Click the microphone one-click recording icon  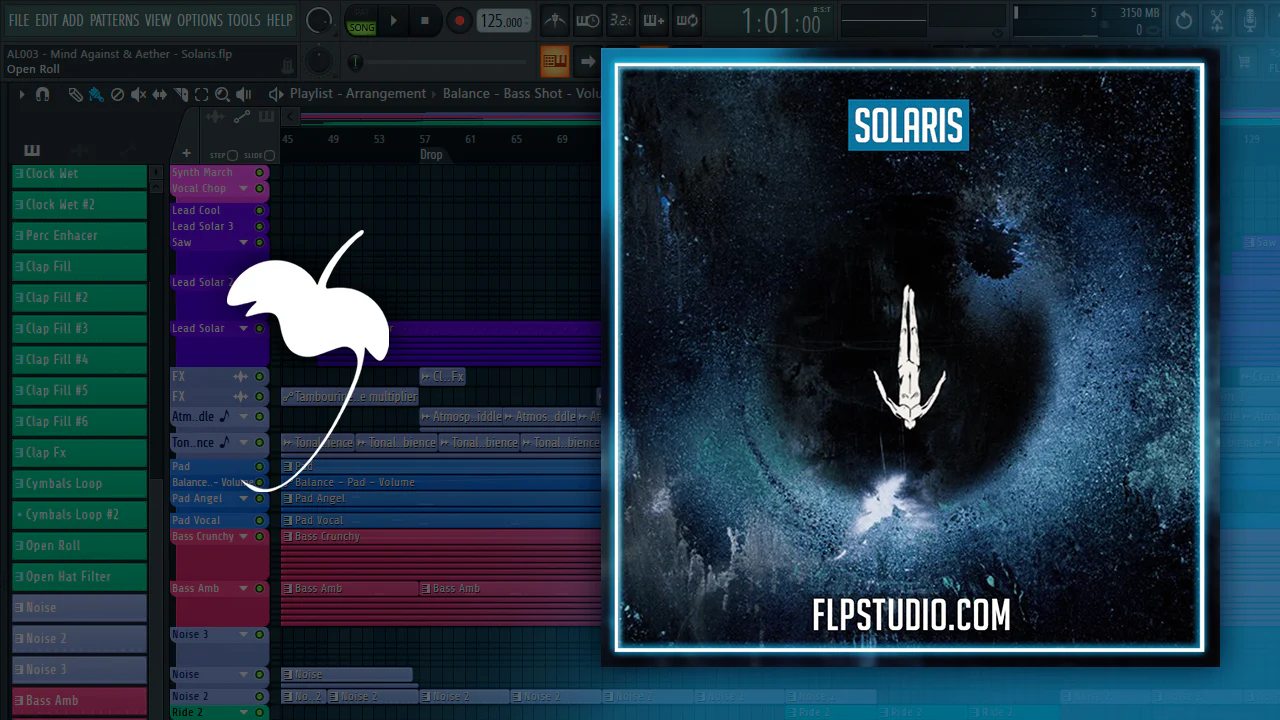(x=1250, y=20)
